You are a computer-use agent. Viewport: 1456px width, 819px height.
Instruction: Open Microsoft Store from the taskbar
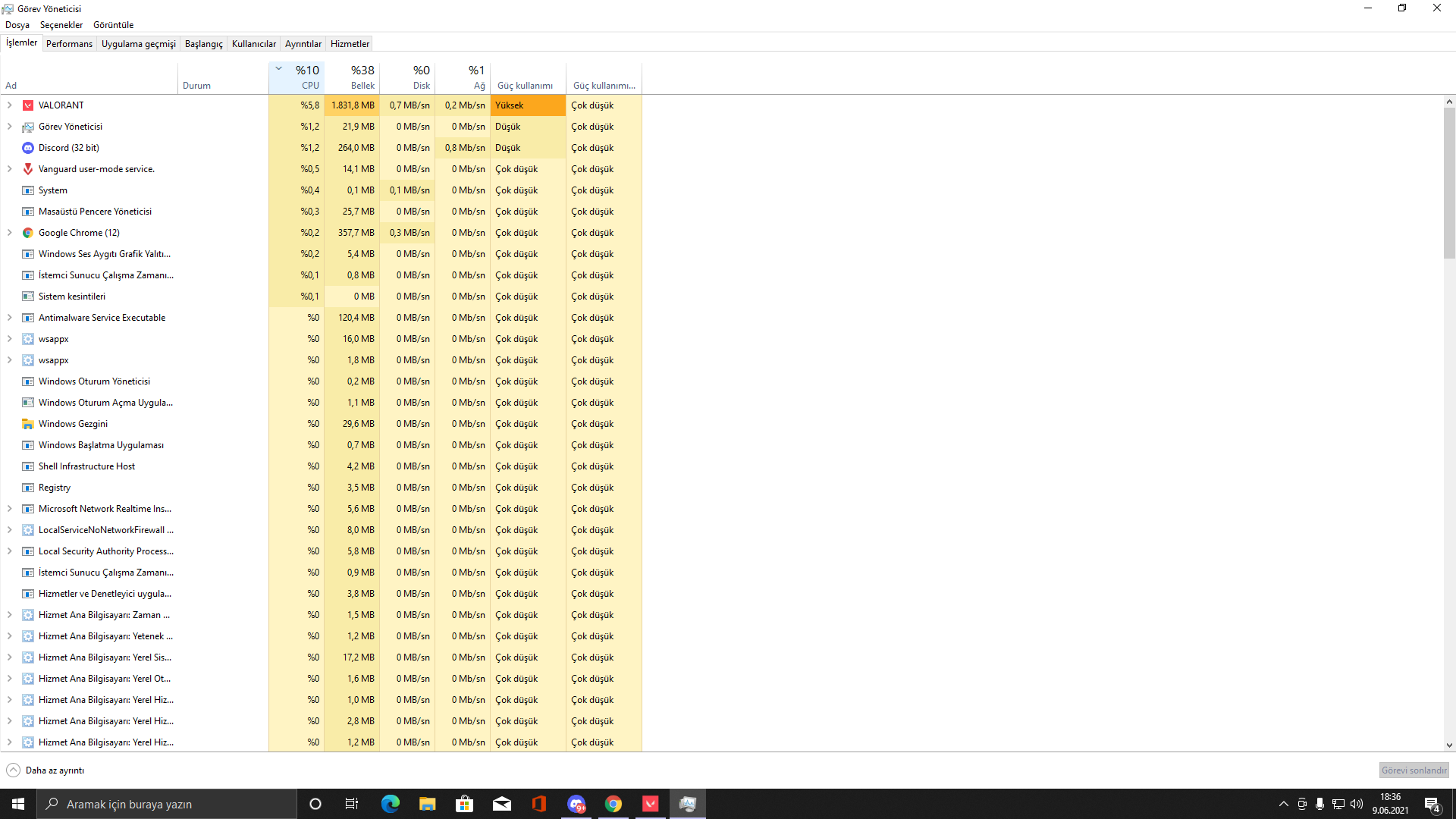coord(464,804)
